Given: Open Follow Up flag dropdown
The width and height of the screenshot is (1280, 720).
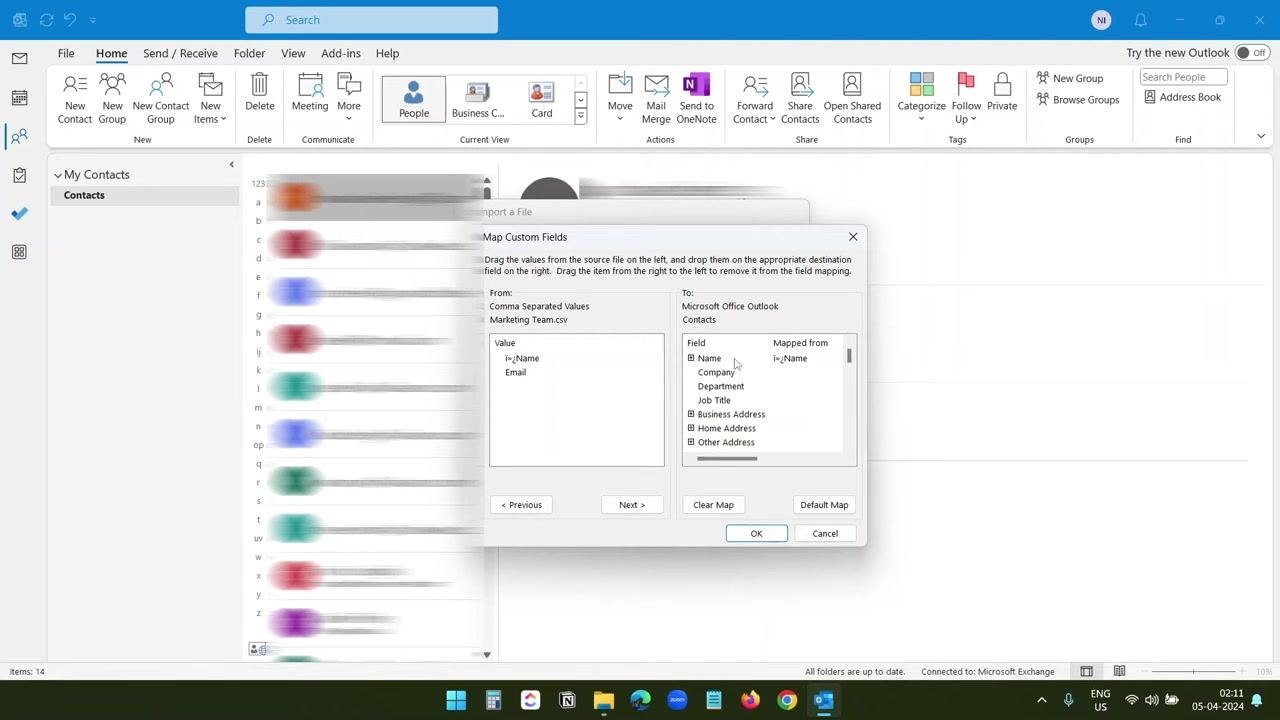Looking at the screenshot, I should pyautogui.click(x=966, y=98).
